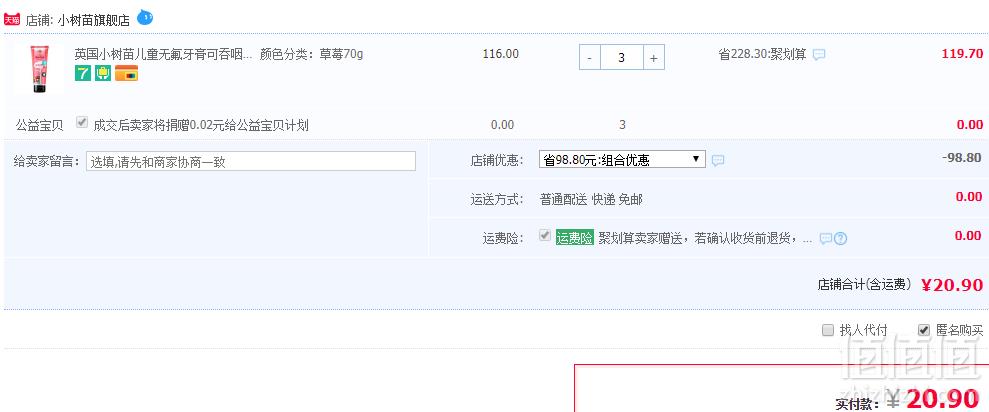Click the comment icon next to 聚划算 discount
989x412 pixels.
coord(819,55)
